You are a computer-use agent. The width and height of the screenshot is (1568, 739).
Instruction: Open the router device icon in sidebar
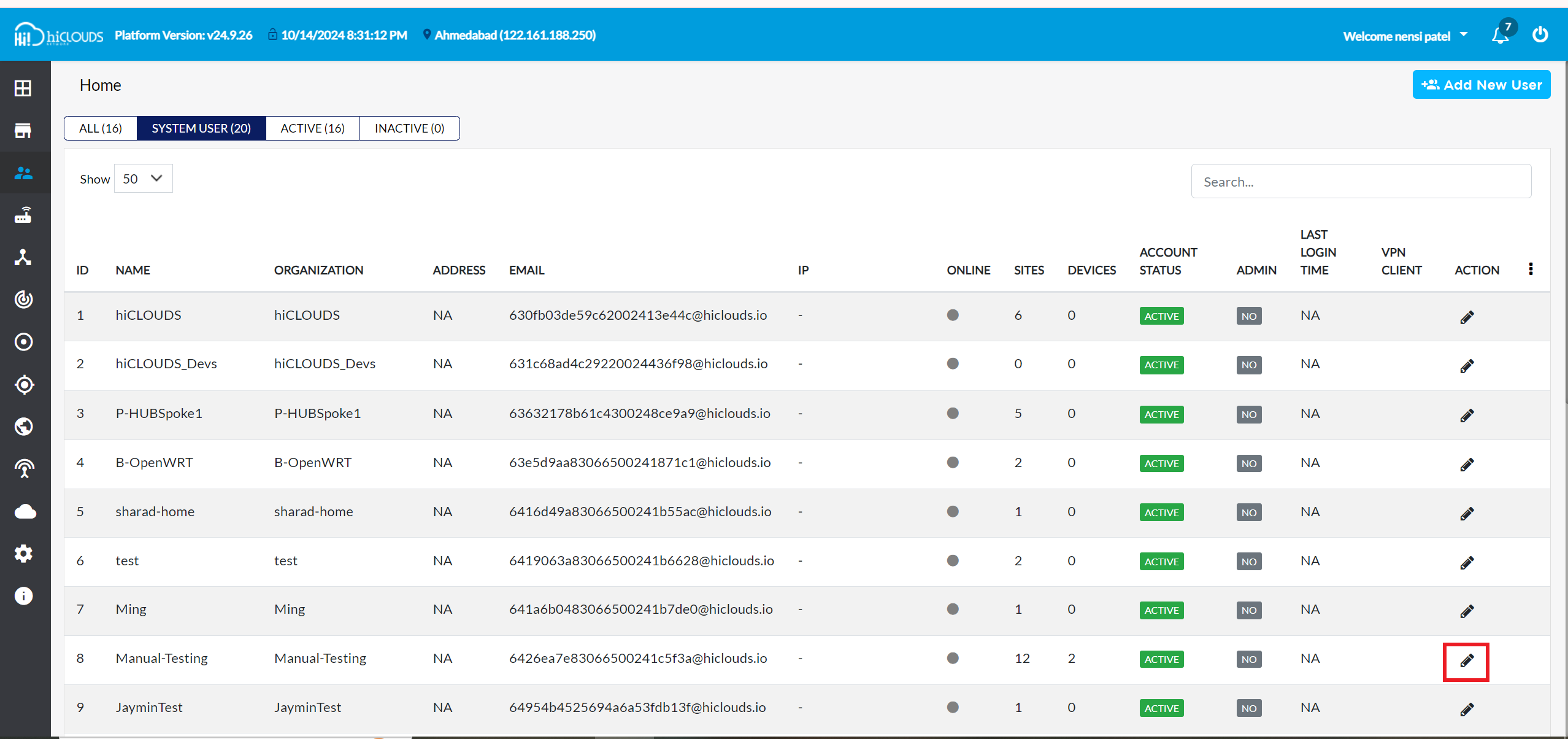pos(23,215)
